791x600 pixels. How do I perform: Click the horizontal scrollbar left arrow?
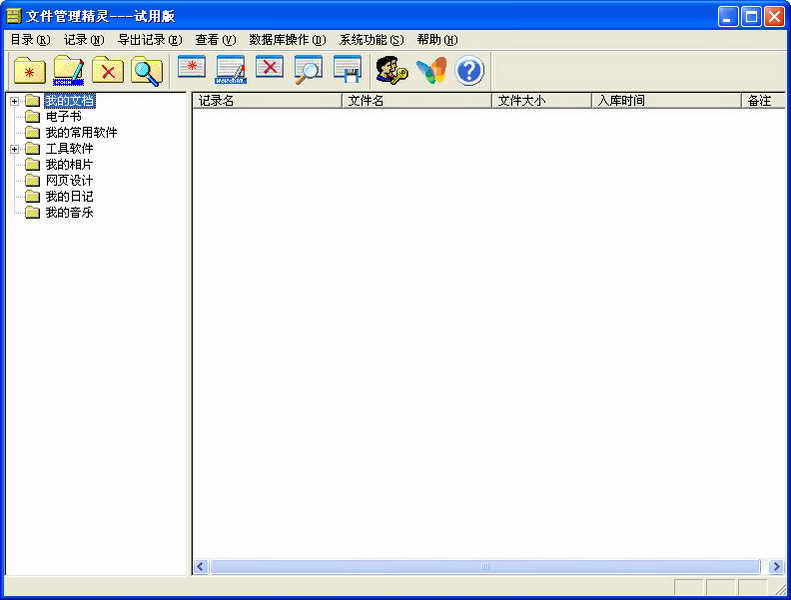pos(201,567)
